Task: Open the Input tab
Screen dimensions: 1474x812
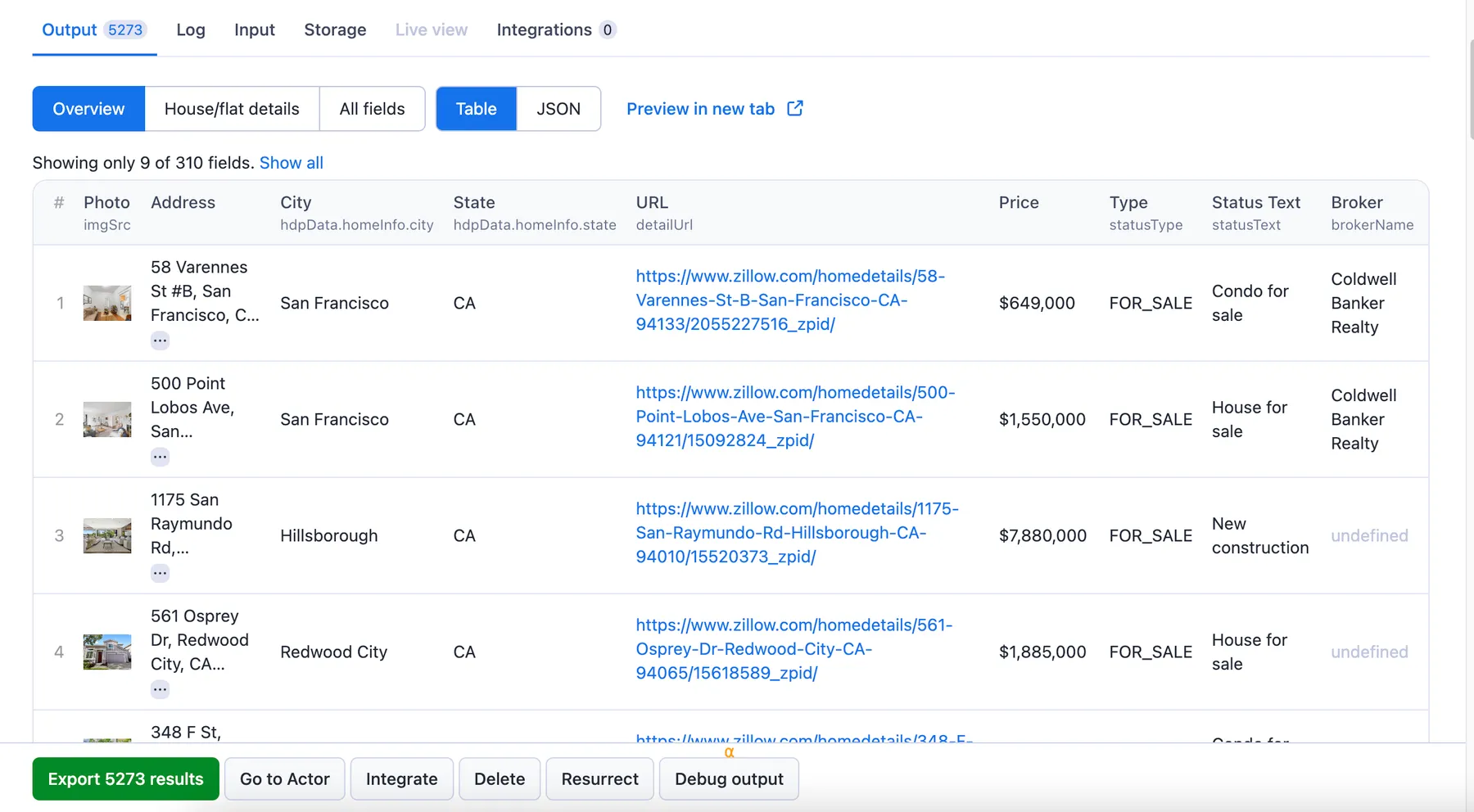Action: click(255, 29)
